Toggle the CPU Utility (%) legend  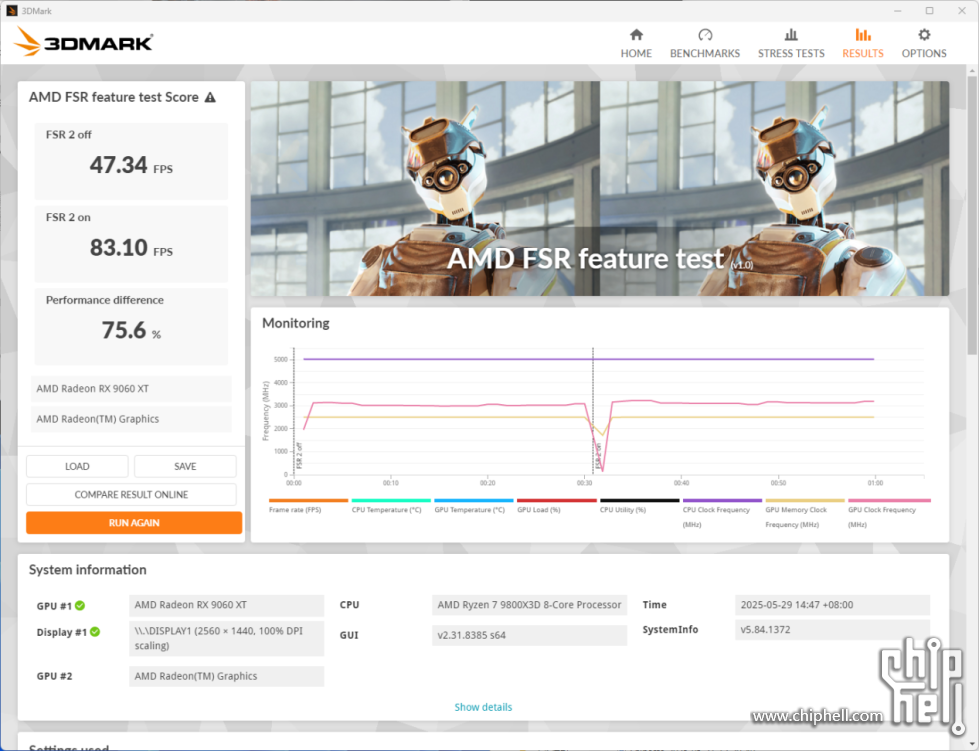click(639, 506)
